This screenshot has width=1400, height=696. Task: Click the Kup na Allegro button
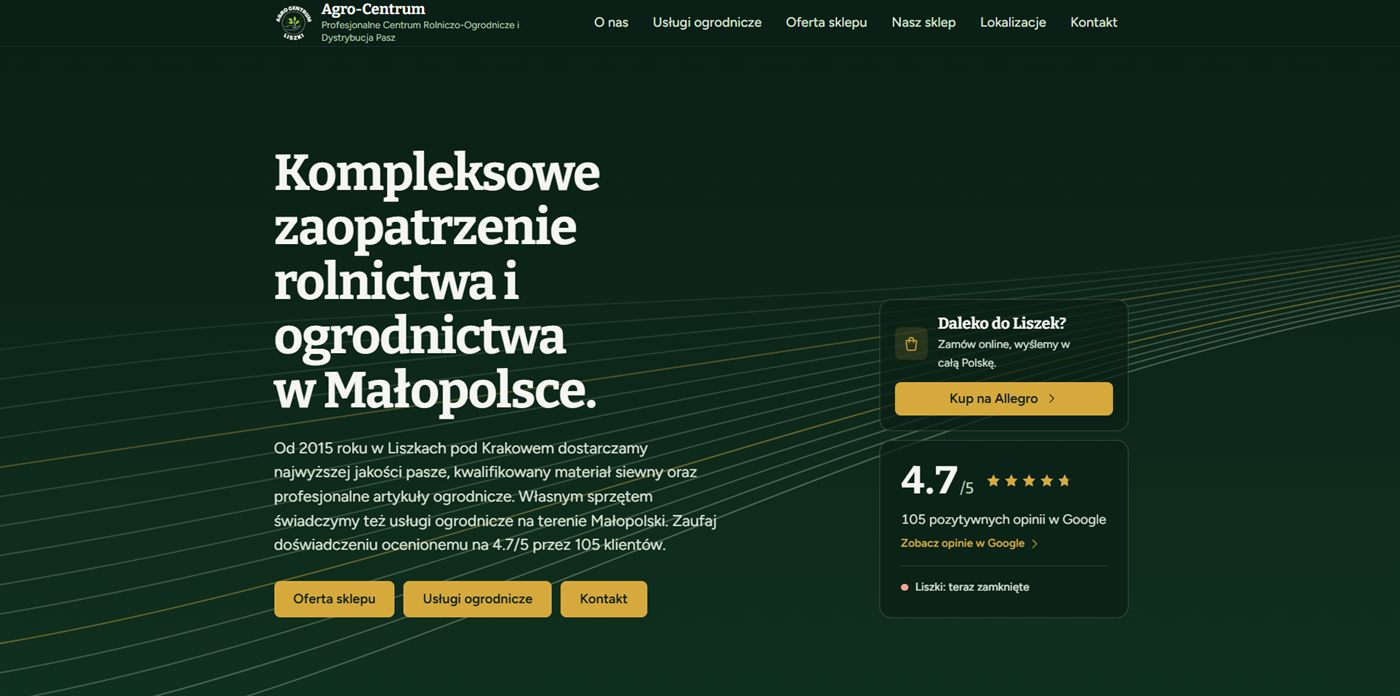1003,399
